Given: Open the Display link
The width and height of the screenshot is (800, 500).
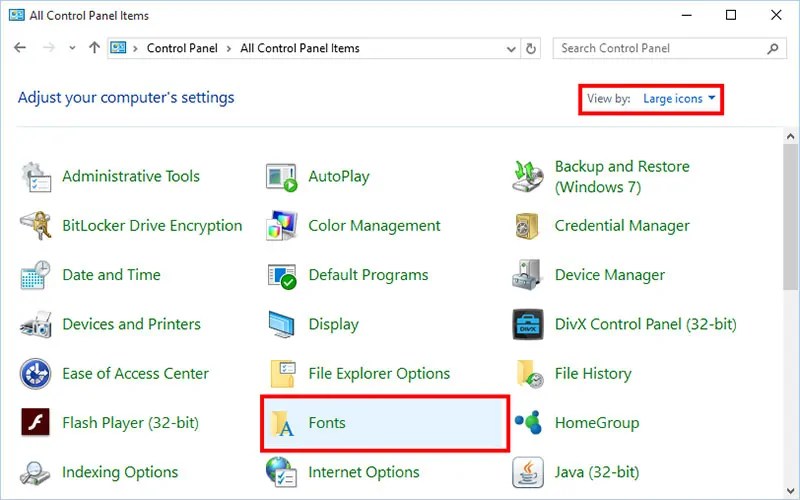Looking at the screenshot, I should click(x=334, y=324).
